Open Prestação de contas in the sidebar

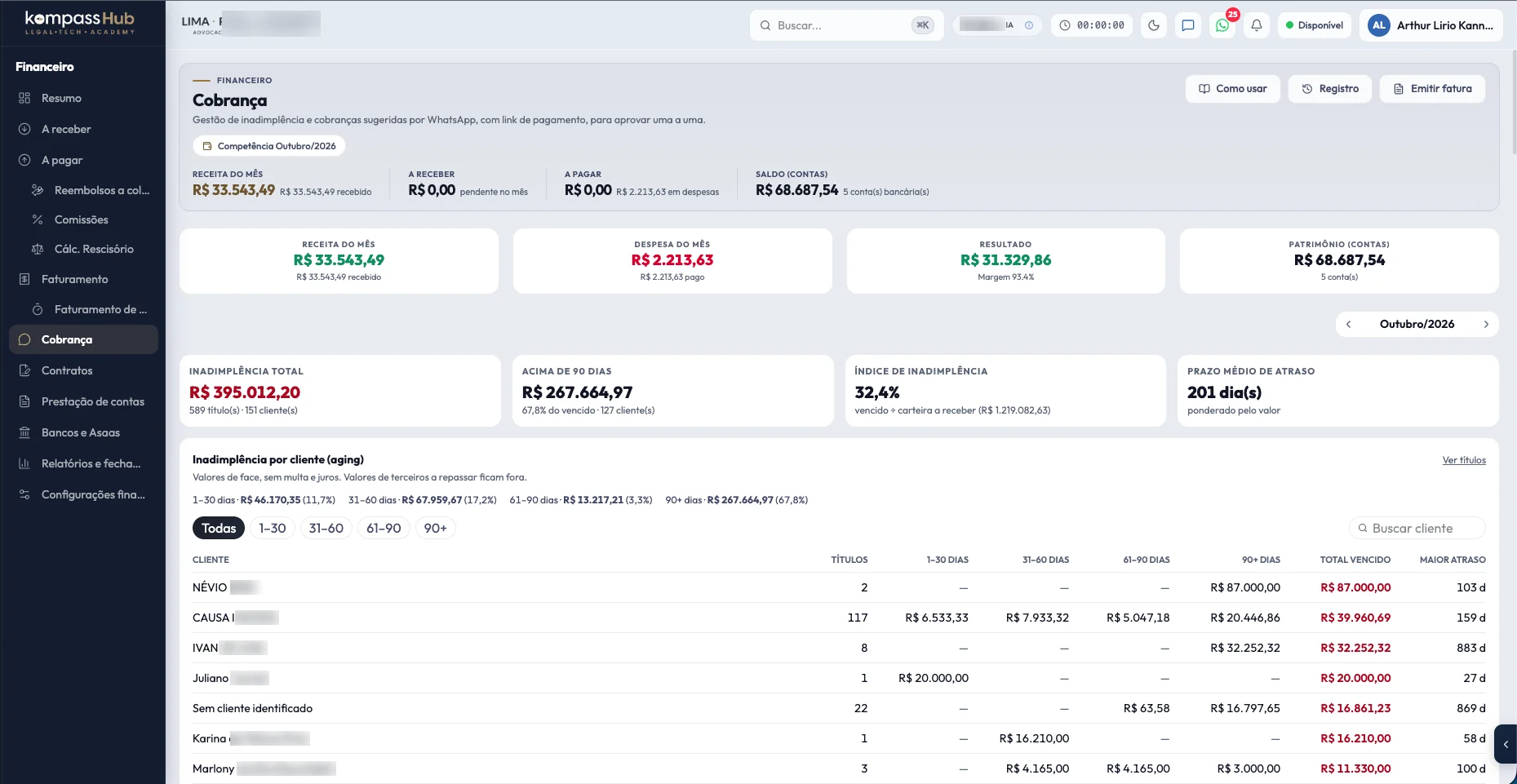click(82, 401)
